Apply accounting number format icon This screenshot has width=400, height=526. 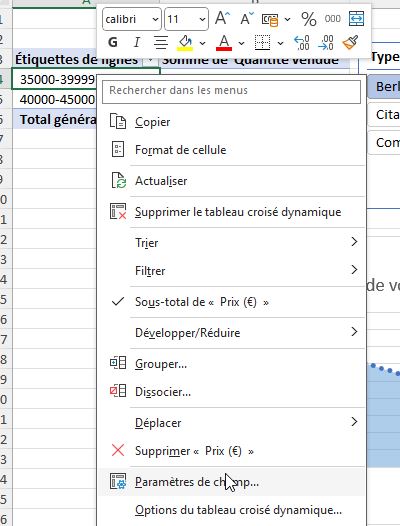[270, 19]
